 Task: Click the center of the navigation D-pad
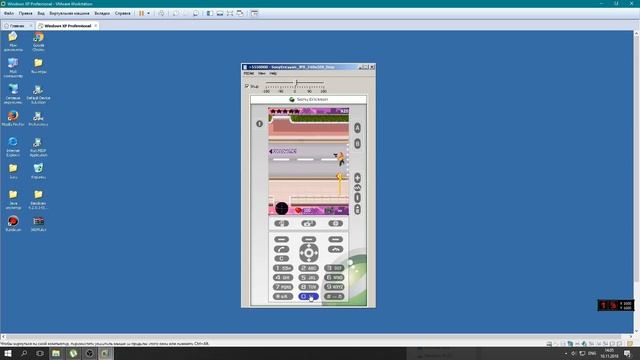click(309, 253)
